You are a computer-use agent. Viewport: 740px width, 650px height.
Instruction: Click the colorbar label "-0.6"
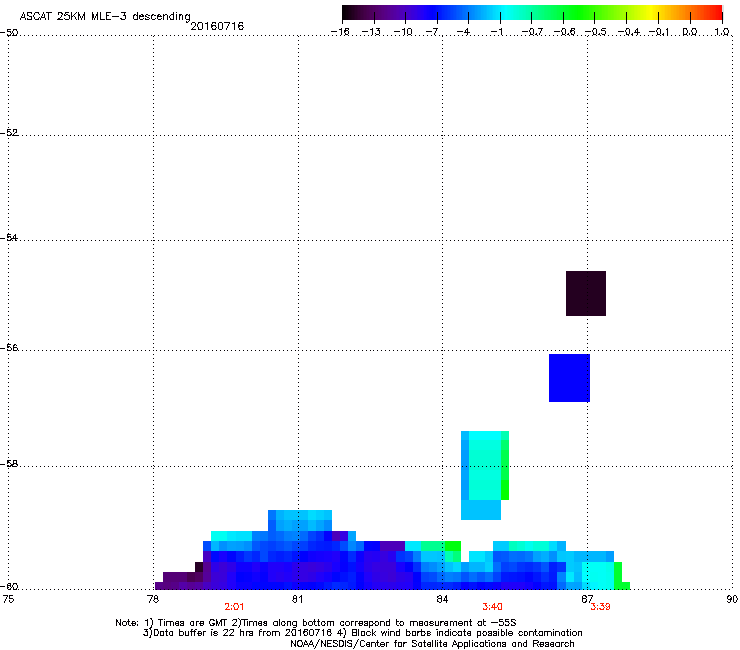pos(564,32)
